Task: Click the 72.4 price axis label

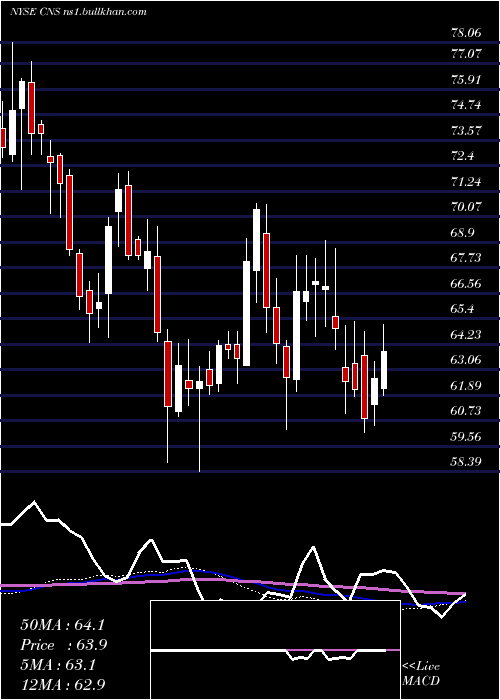Action: [x=463, y=156]
